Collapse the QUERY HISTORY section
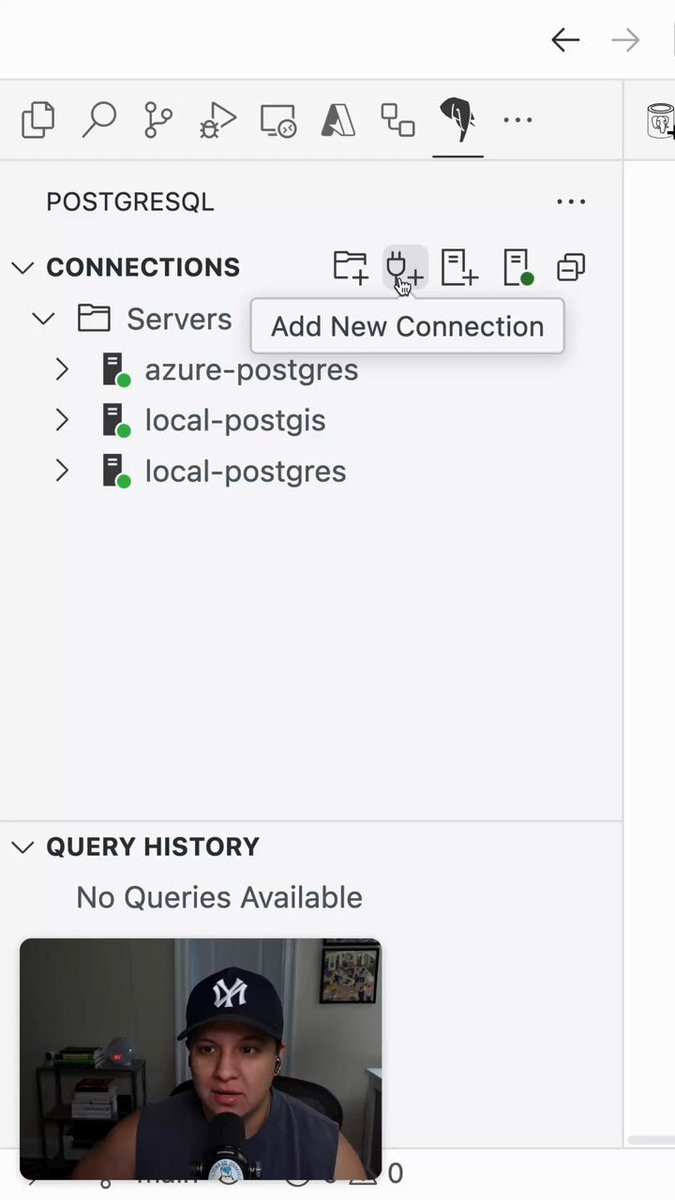Screen dimensions: 675x1200 pos(22,847)
